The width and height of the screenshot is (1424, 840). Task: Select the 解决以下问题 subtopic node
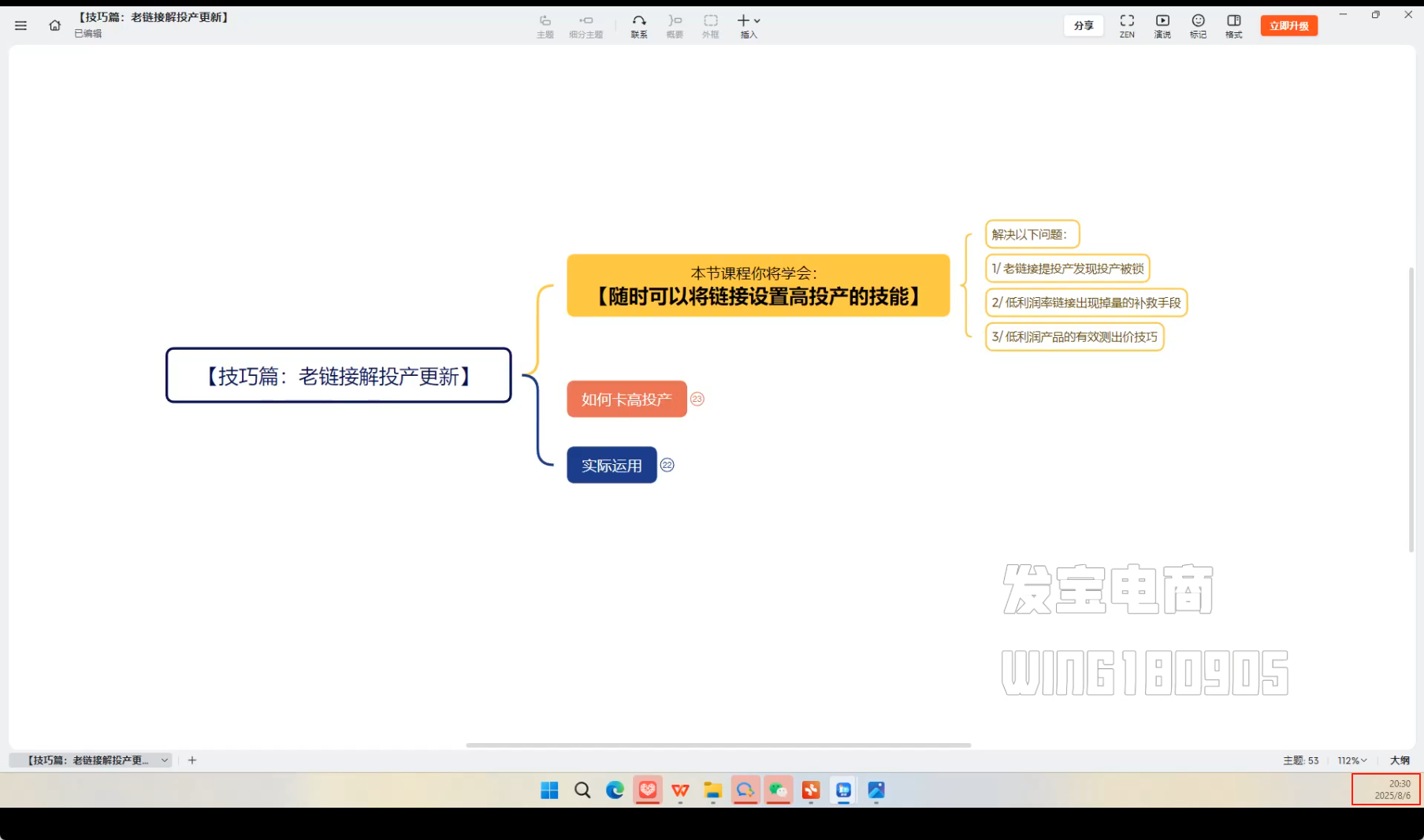(x=1032, y=234)
